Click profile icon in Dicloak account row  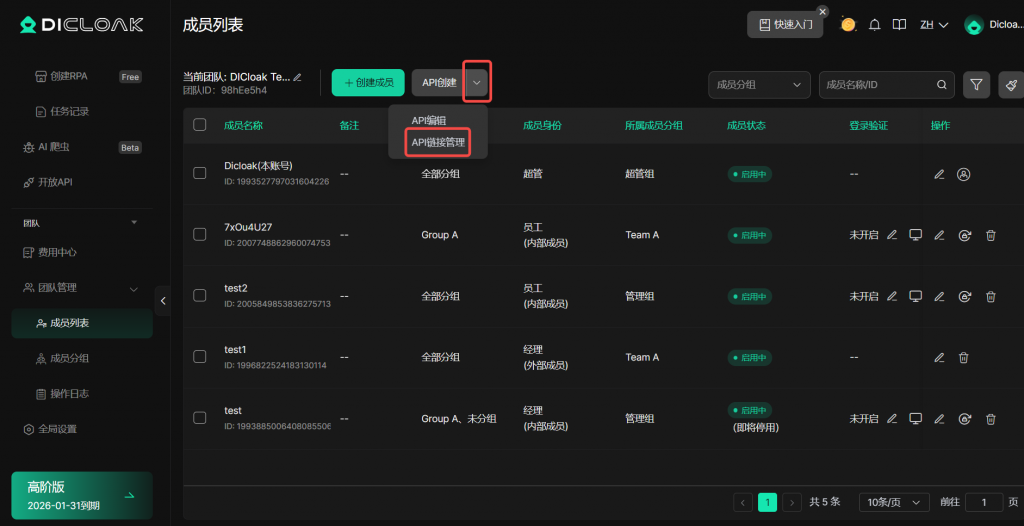964,174
